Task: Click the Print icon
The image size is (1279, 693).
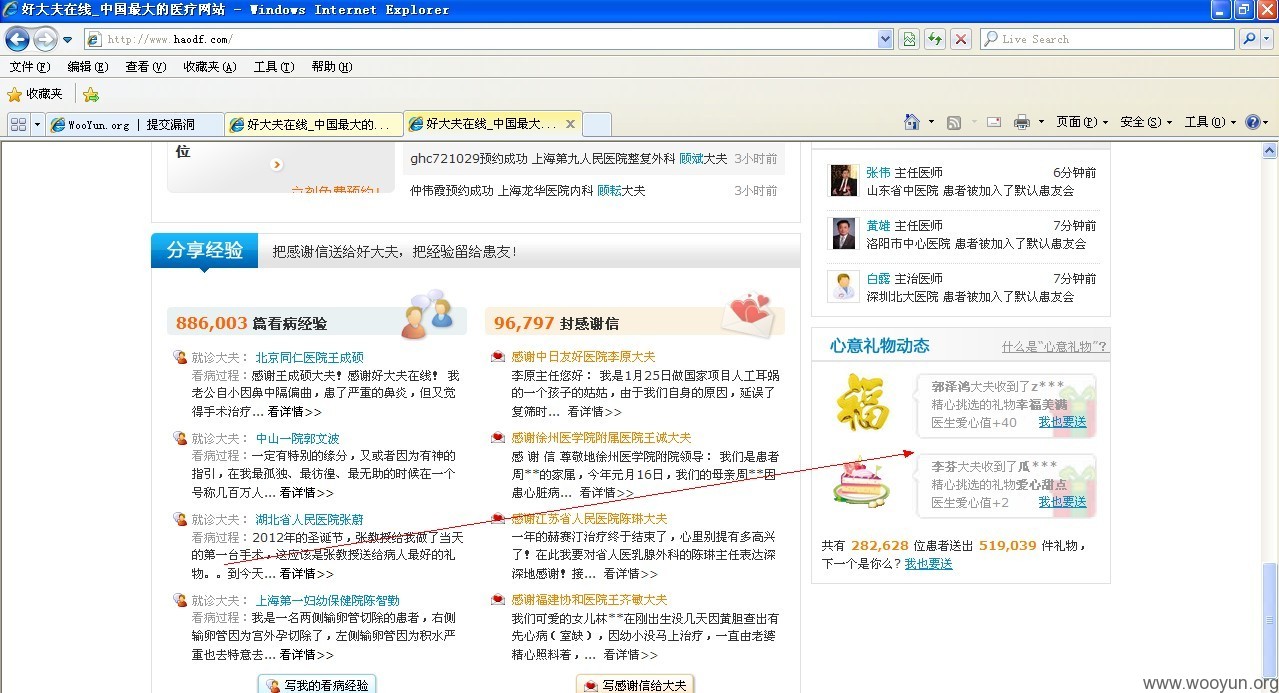Action: [1022, 122]
